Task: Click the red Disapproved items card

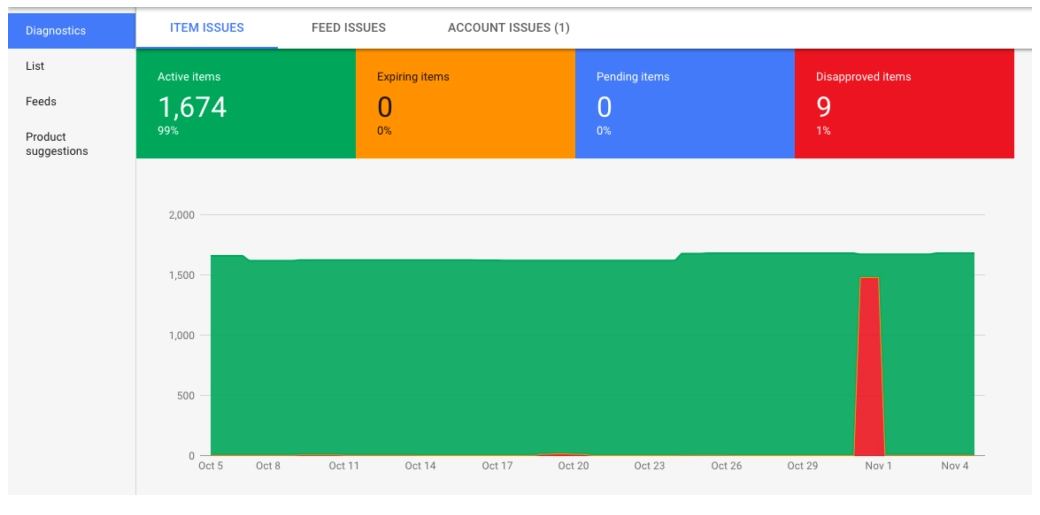Action: coord(904,104)
